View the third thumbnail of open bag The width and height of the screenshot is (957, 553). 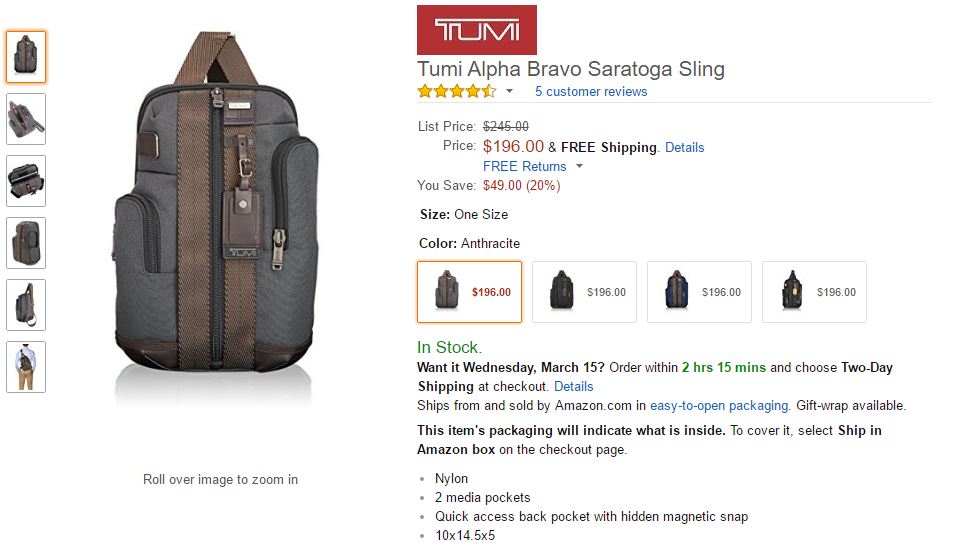(x=26, y=181)
